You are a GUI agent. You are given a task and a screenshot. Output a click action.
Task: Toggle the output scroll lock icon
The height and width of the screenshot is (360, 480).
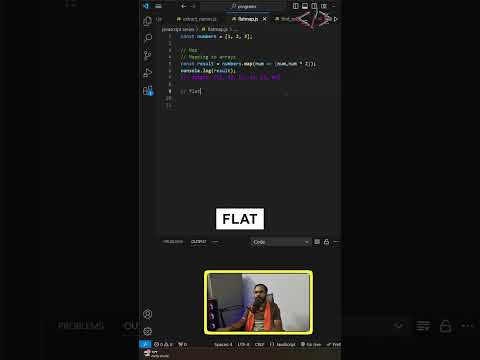327,242
